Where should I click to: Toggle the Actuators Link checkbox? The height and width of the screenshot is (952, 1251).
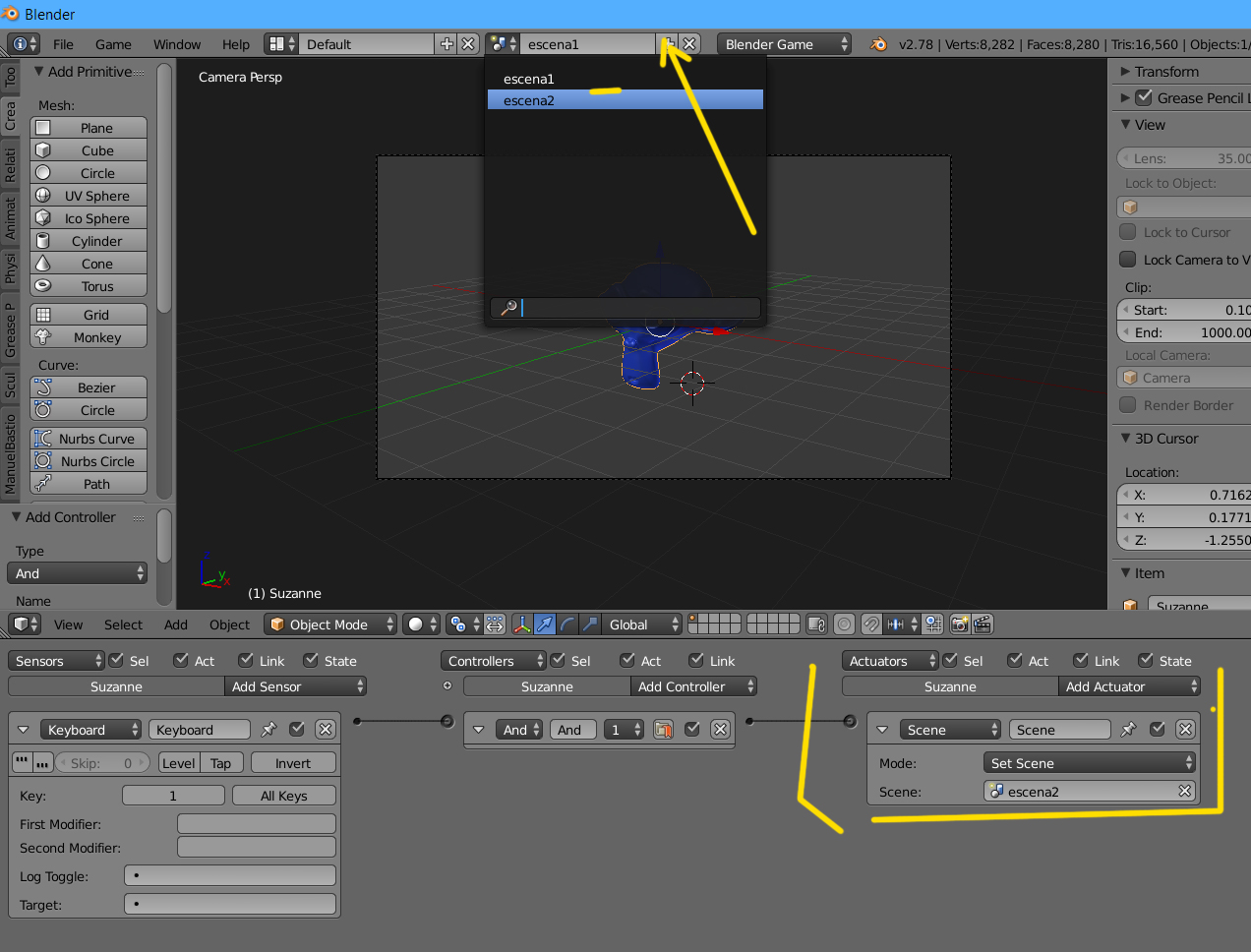[1081, 661]
